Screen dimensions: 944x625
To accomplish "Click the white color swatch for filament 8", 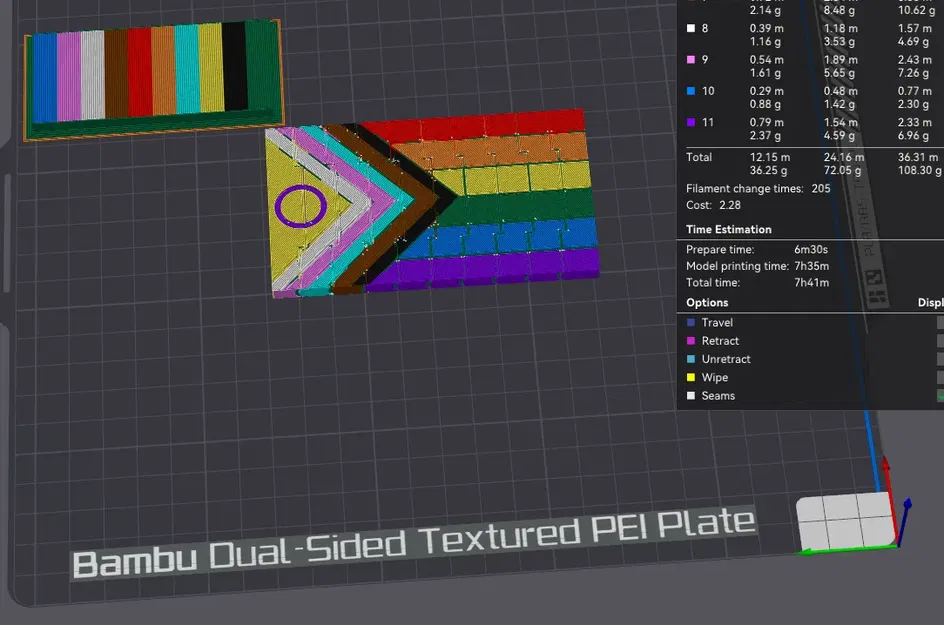I will tap(691, 28).
